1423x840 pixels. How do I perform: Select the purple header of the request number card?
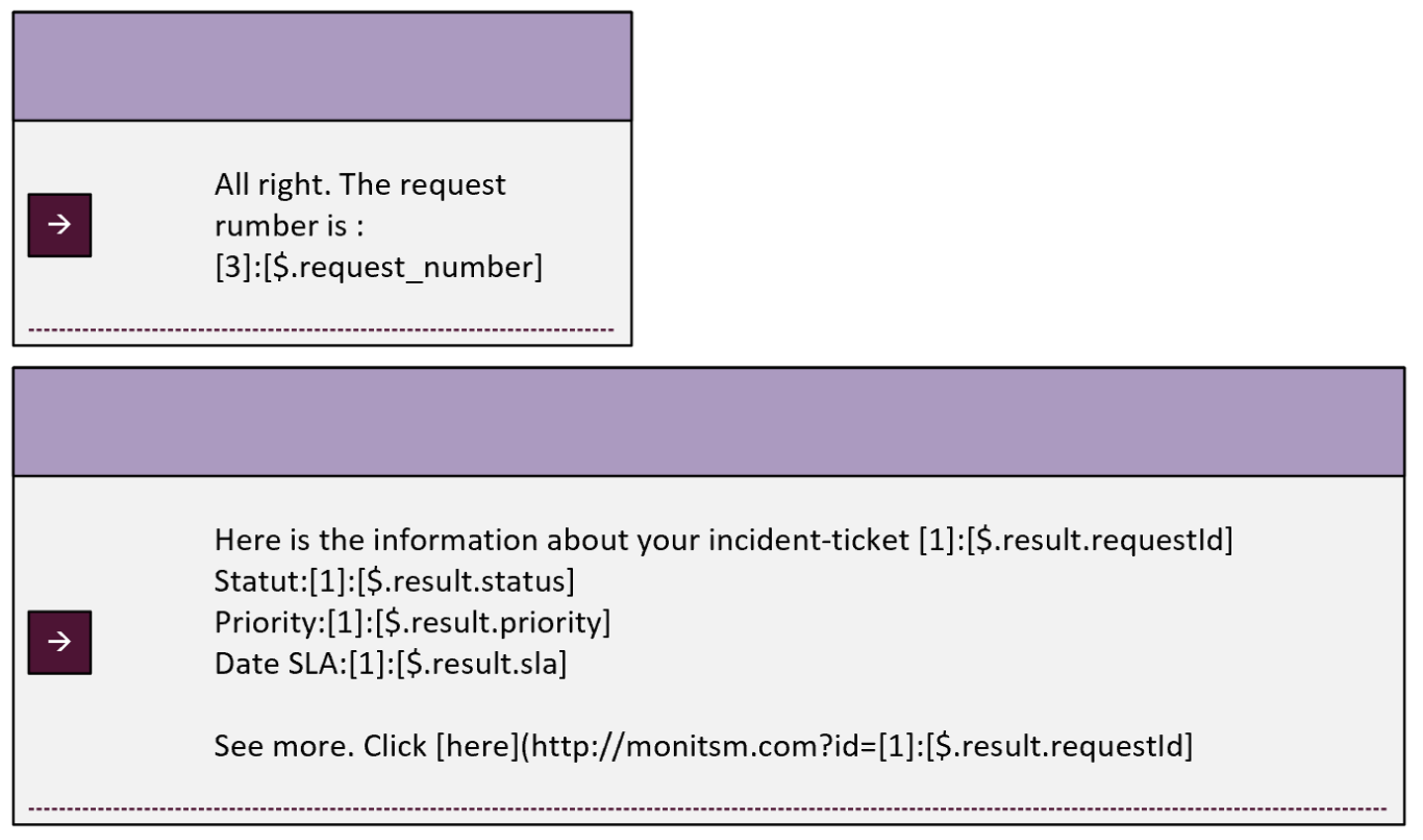tap(323, 66)
